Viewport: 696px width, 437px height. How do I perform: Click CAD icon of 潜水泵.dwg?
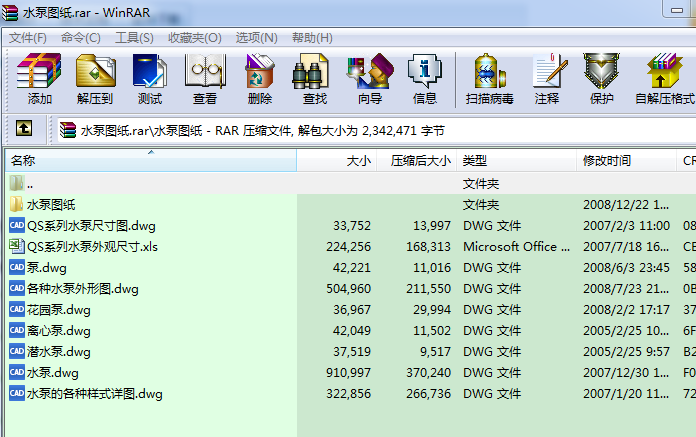pyautogui.click(x=16, y=351)
